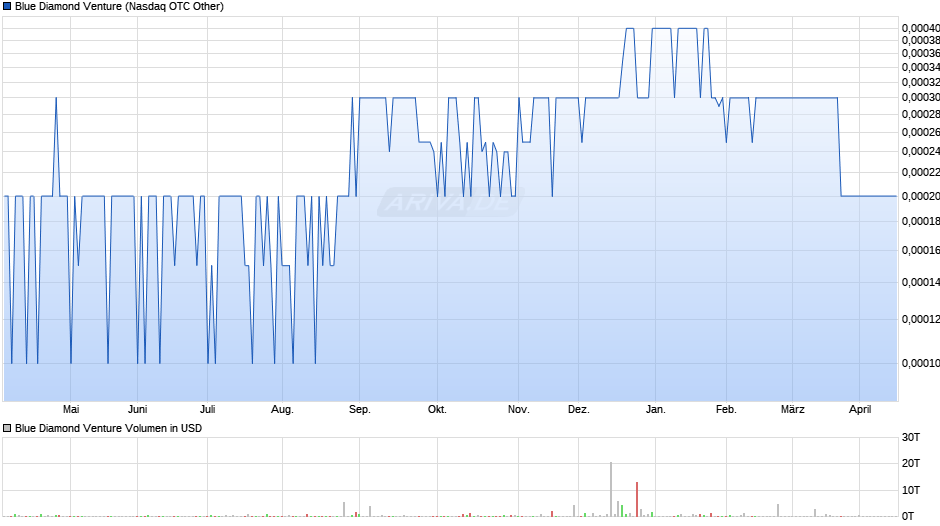
Task: Click the 0,00030 price axis value
Action: tap(920, 97)
